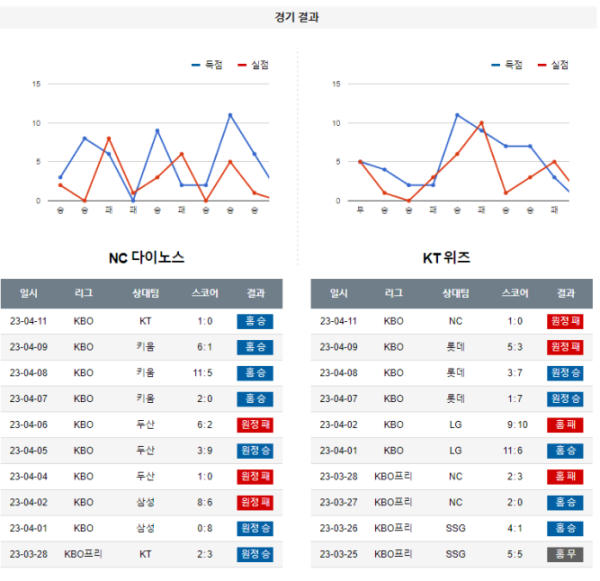Image resolution: width=600 pixels, height=581 pixels.
Task: Select the 실점 legend entry in the NC chart
Action: click(x=253, y=65)
